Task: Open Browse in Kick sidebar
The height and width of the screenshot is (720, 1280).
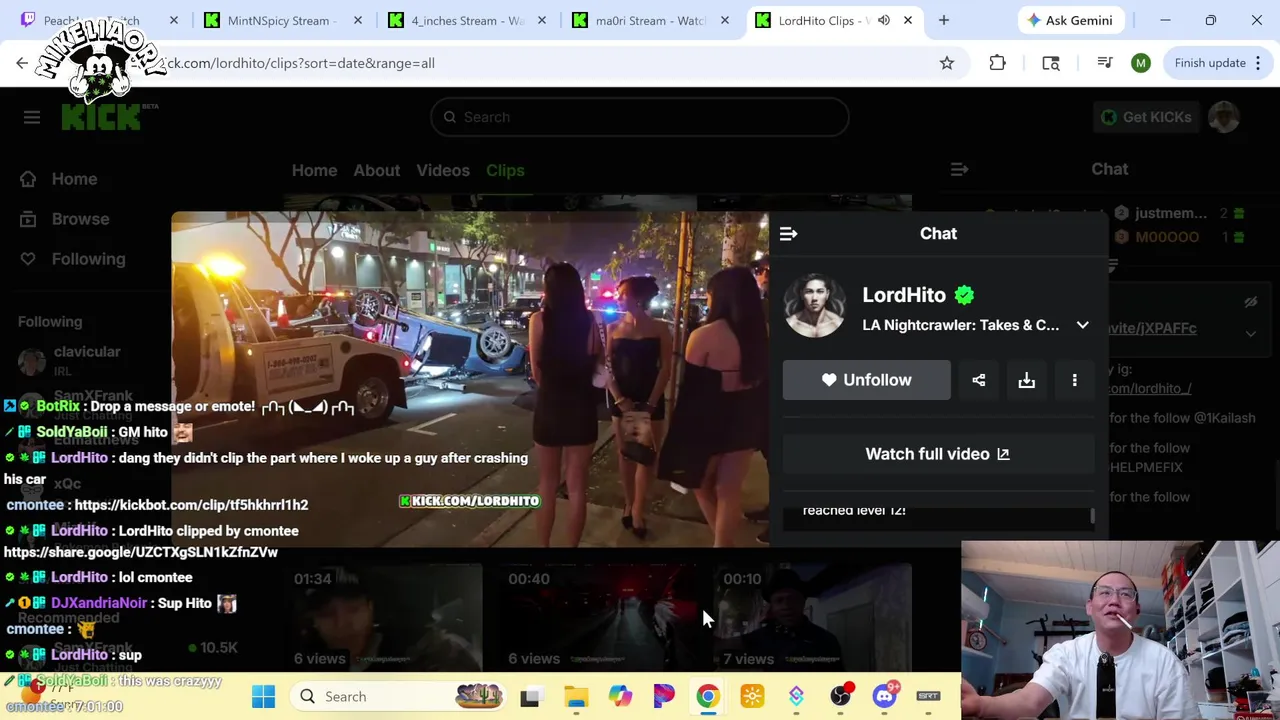Action: click(x=80, y=219)
